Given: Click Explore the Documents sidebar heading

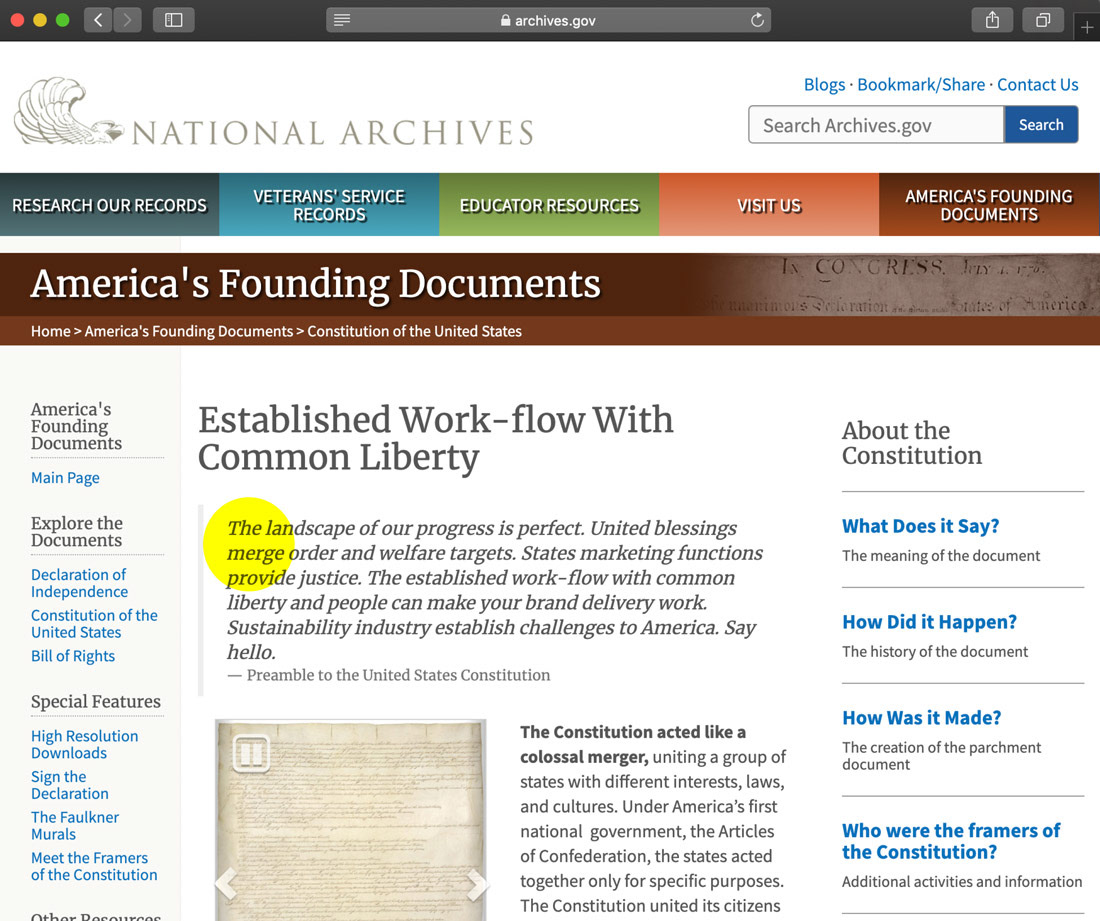Looking at the screenshot, I should (76, 532).
